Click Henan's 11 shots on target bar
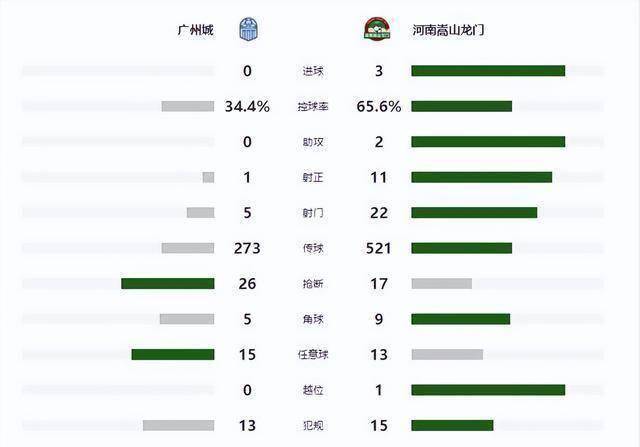640x447 pixels. (x=482, y=177)
